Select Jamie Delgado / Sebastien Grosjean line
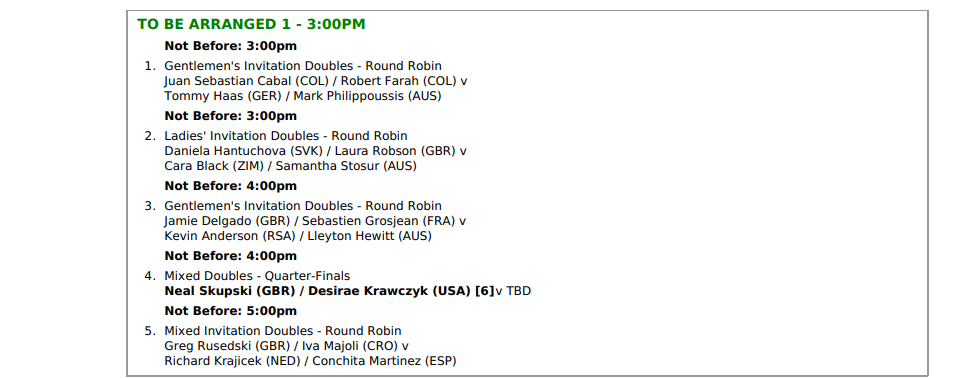 [315, 220]
